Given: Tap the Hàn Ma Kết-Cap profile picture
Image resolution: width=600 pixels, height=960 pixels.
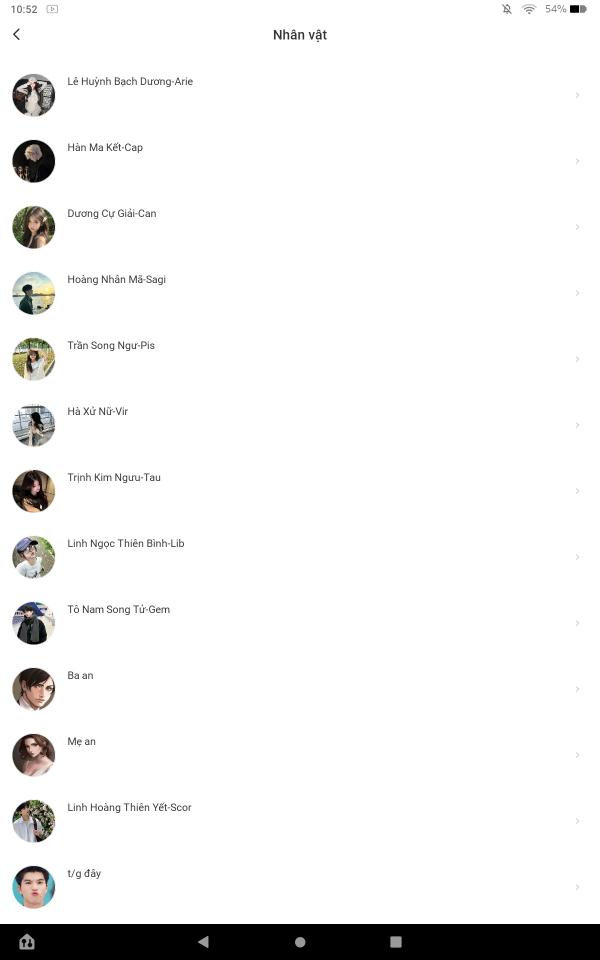Looking at the screenshot, I should (x=34, y=161).
